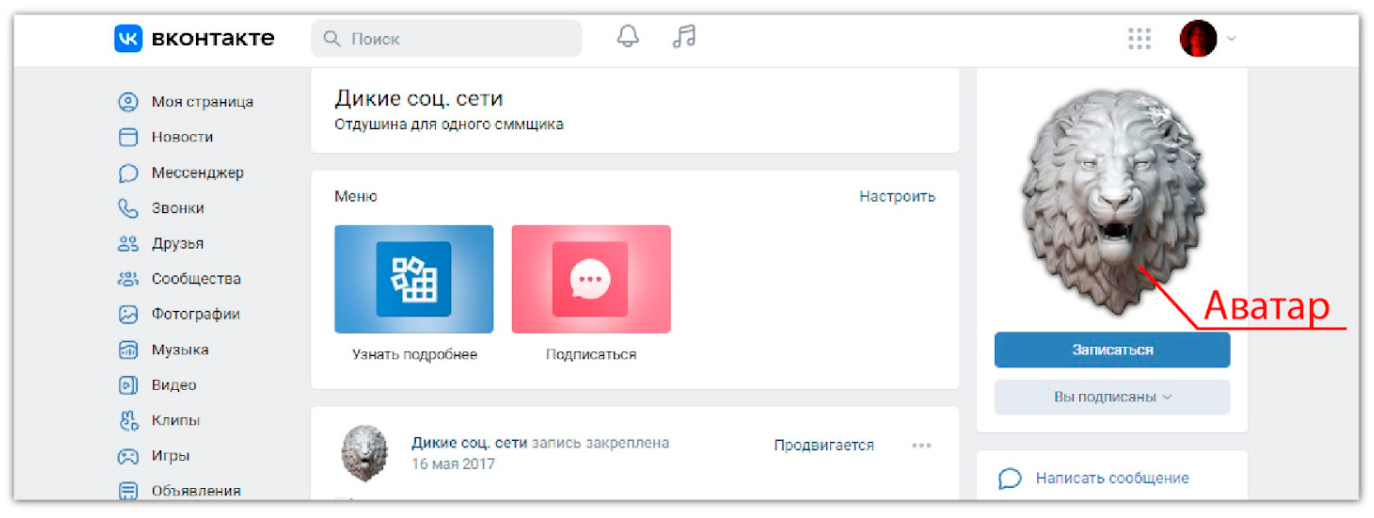
Task: Expand the profile avatar account menu
Action: click(1208, 39)
